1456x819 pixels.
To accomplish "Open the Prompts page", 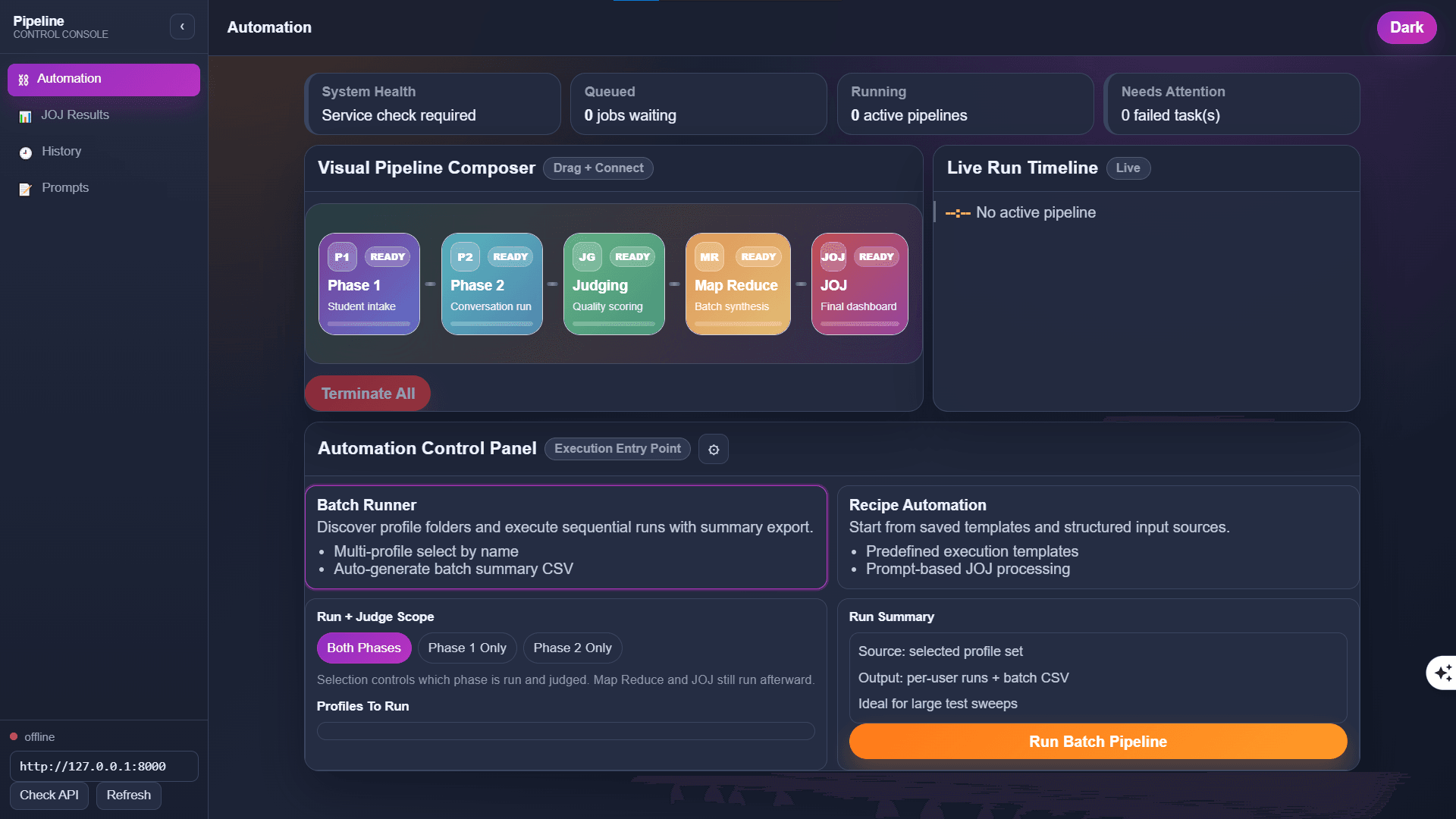I will click(x=104, y=188).
